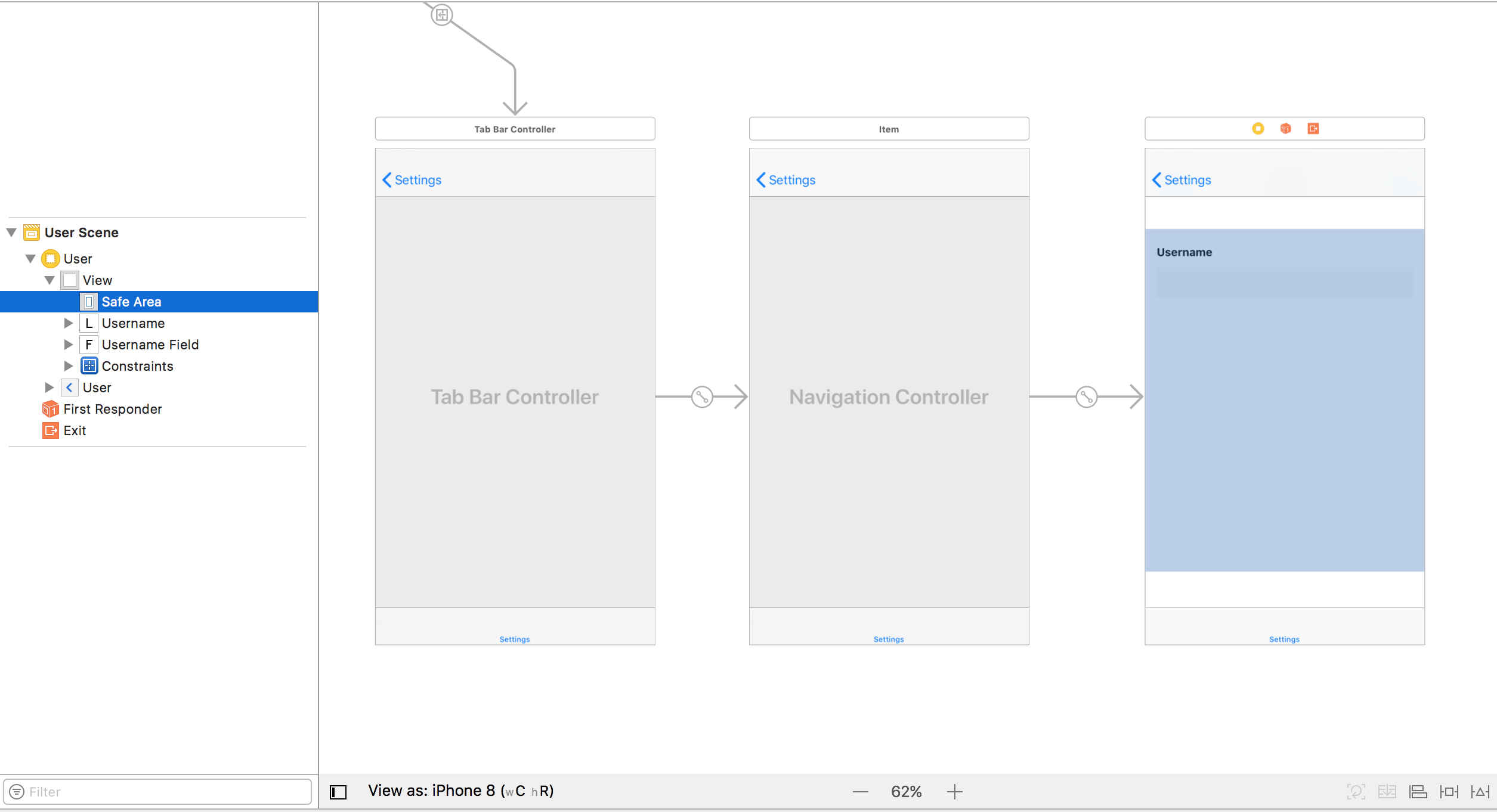Click Embed In Stack button
The image size is (1497, 812).
point(1387,792)
